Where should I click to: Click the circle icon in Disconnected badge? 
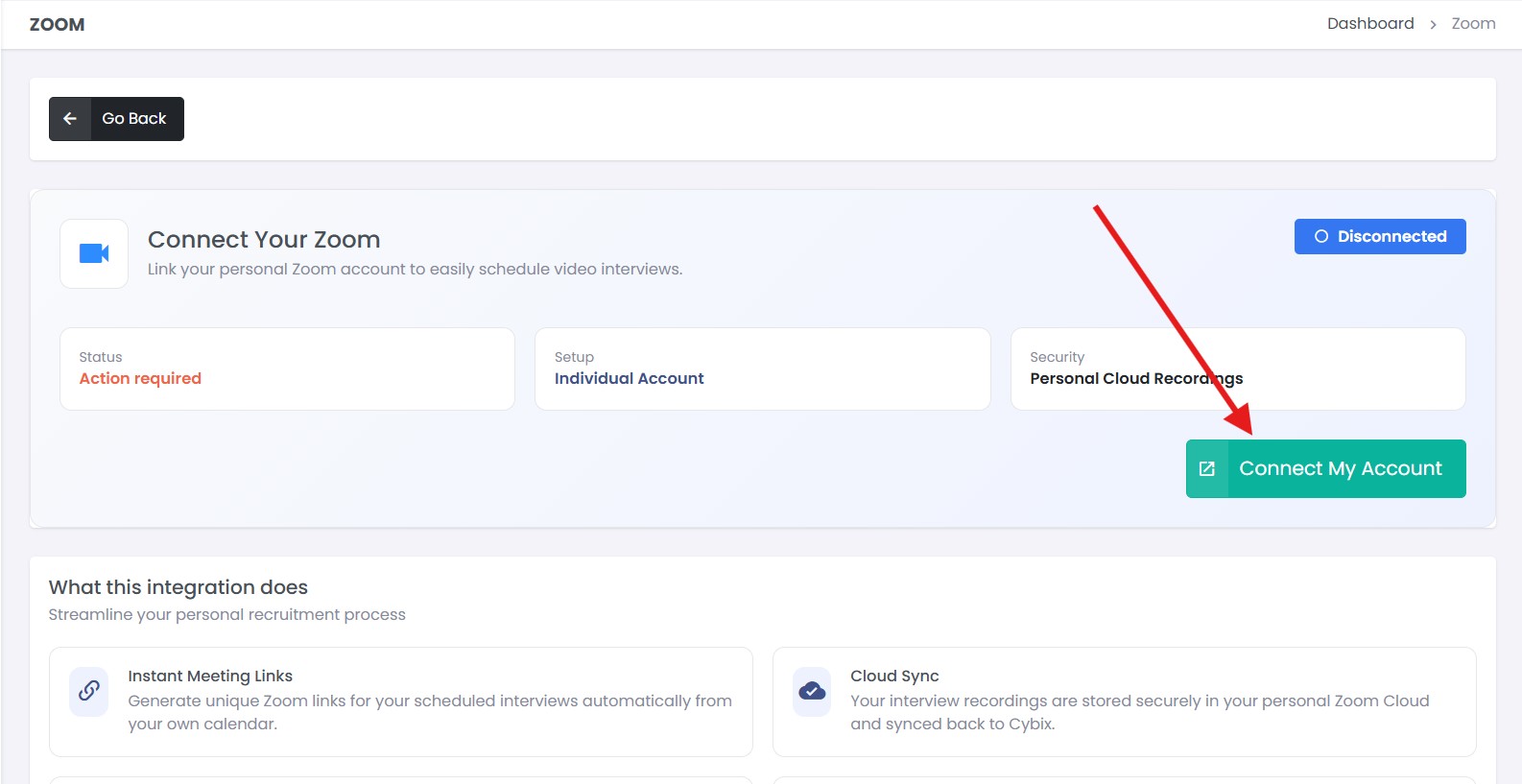pos(1321,236)
